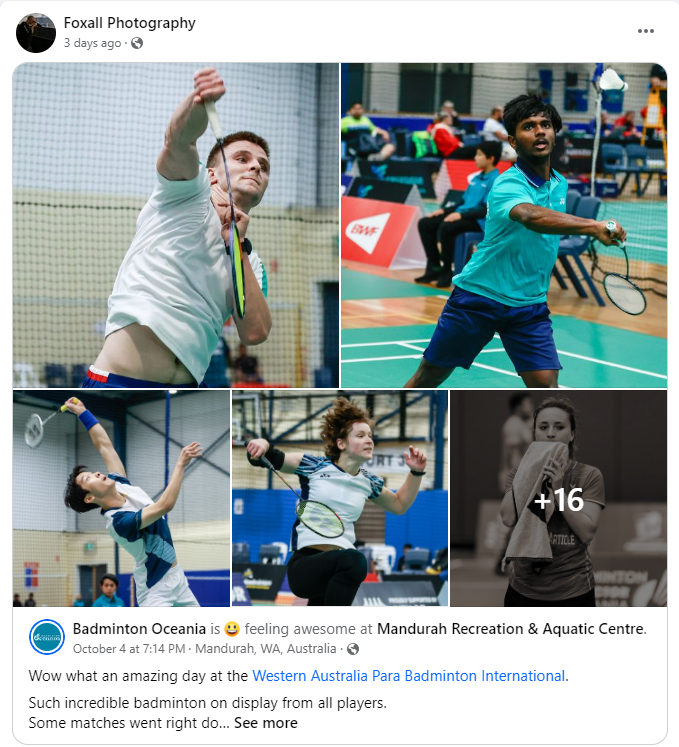
Task: Open the three-dots post options menu
Action: point(646,31)
